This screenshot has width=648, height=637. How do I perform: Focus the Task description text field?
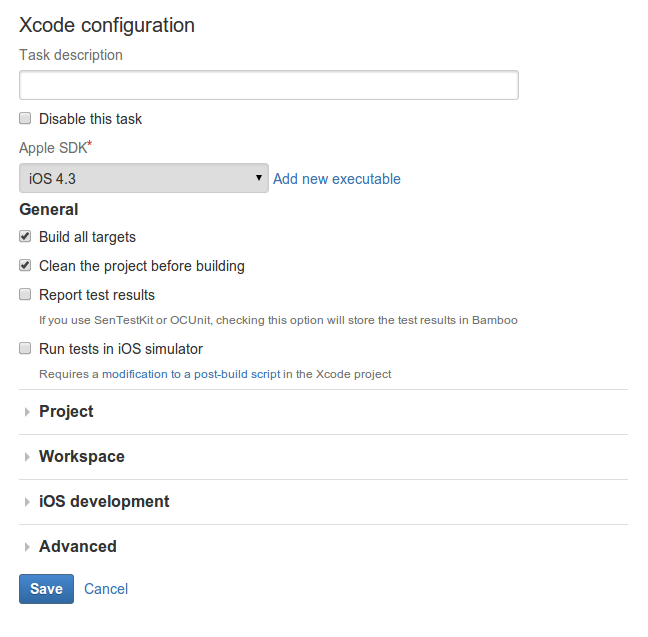(x=269, y=85)
